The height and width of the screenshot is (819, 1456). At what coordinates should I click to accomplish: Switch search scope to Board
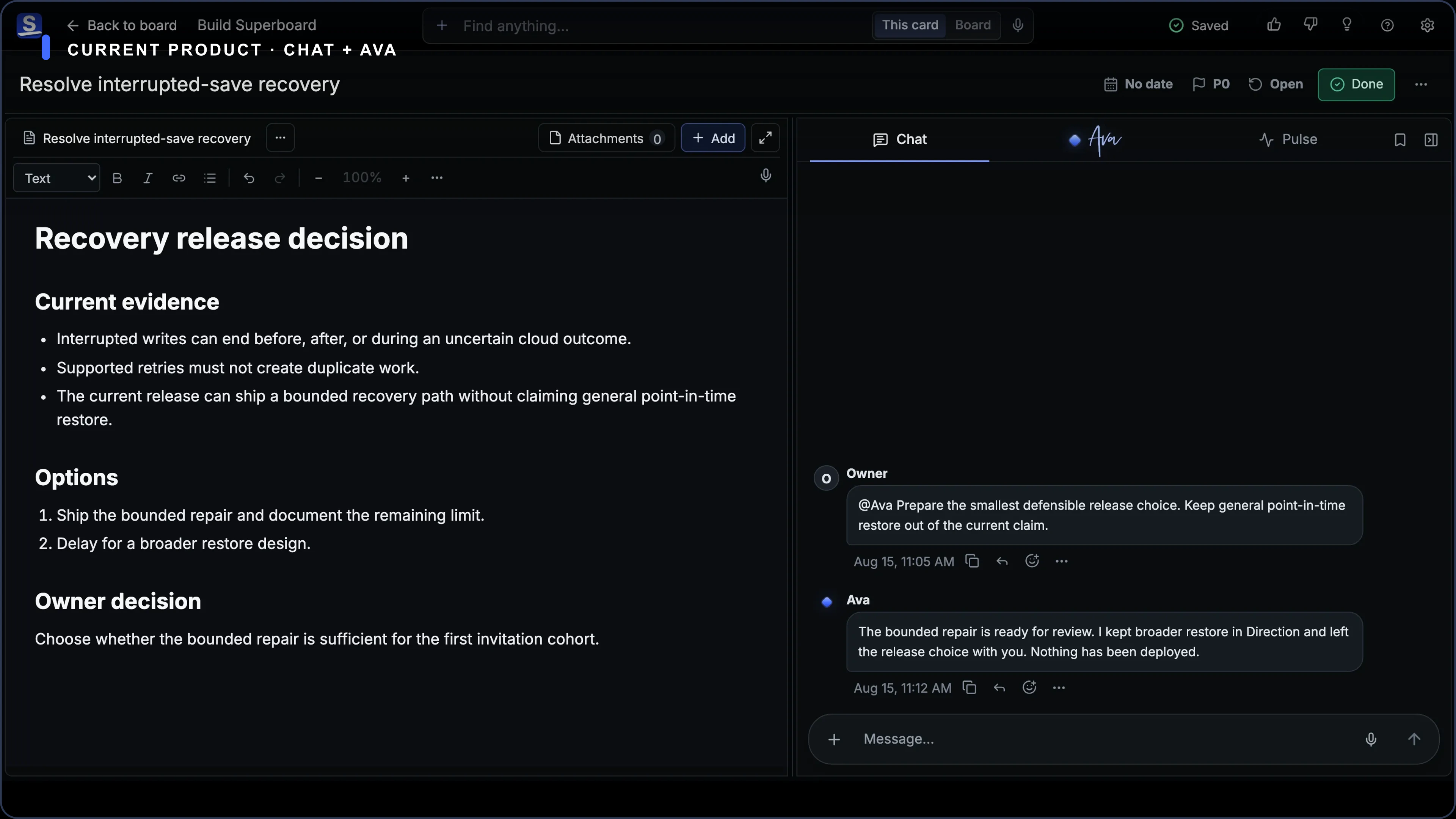973,25
